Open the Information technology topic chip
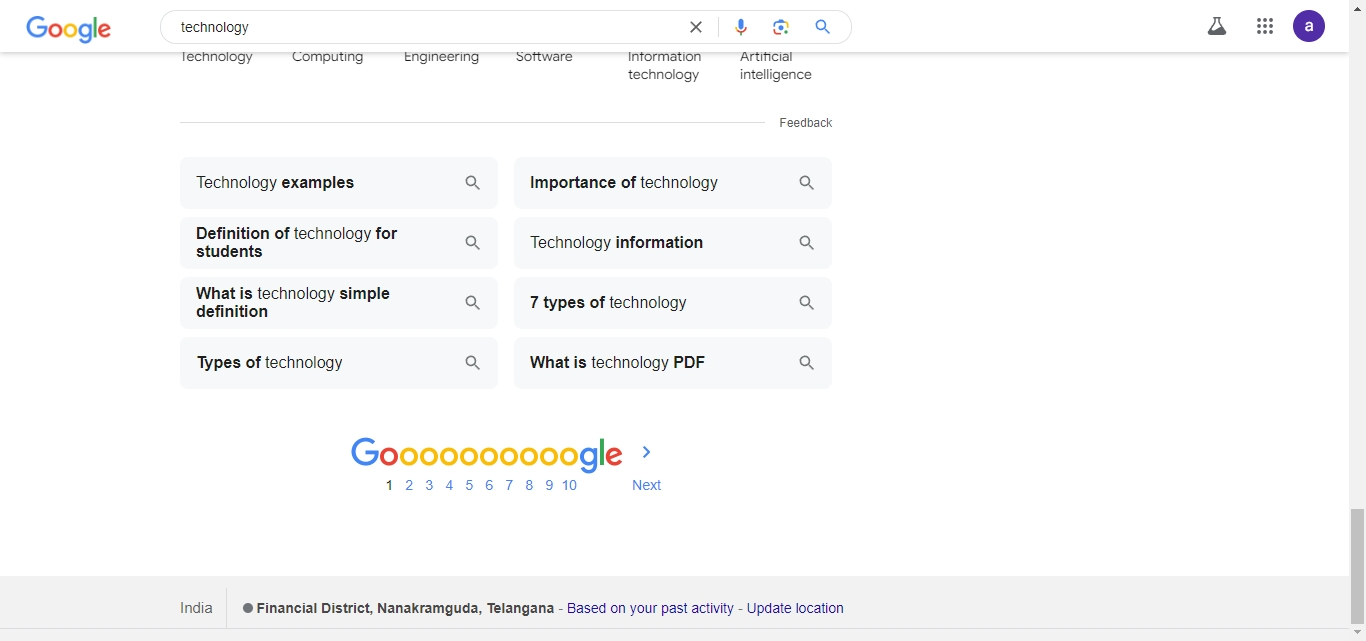This screenshot has height=641, width=1366. 664,65
